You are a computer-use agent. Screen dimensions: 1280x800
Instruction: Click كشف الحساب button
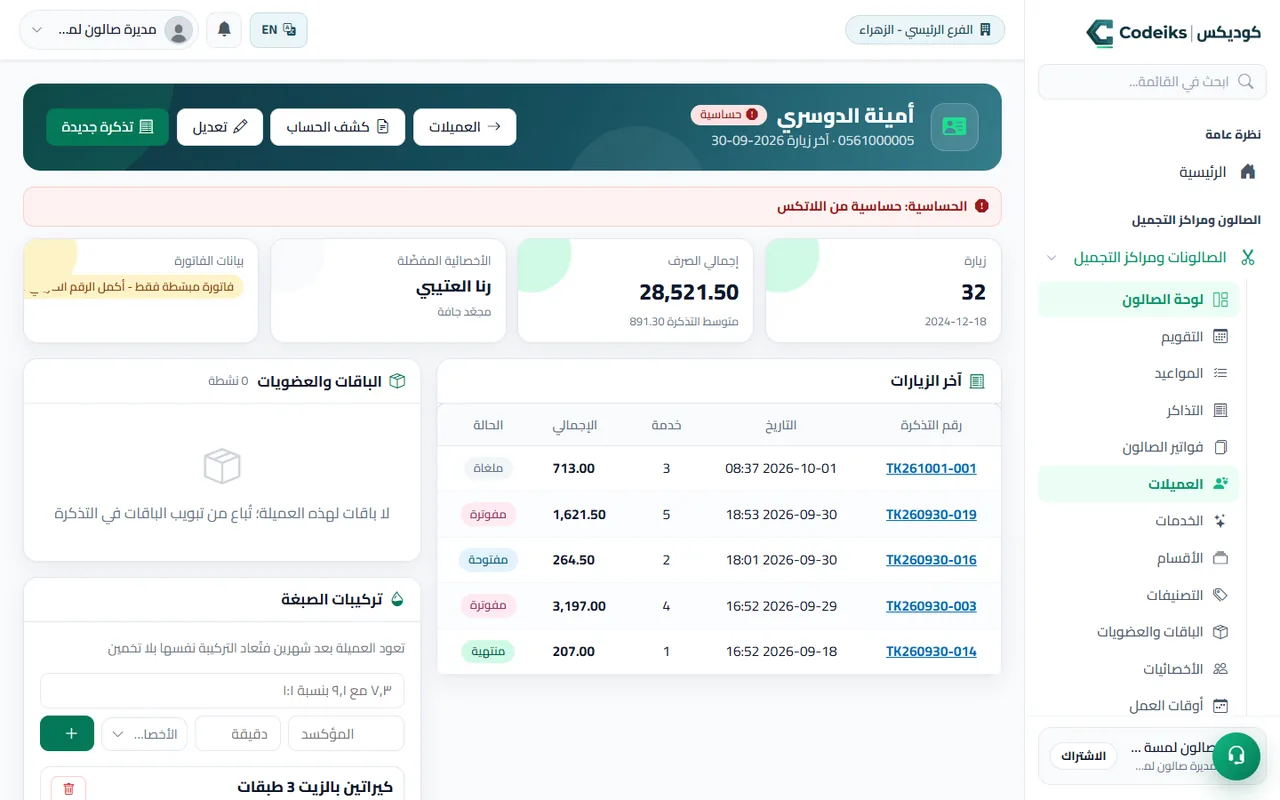pyautogui.click(x=338, y=127)
